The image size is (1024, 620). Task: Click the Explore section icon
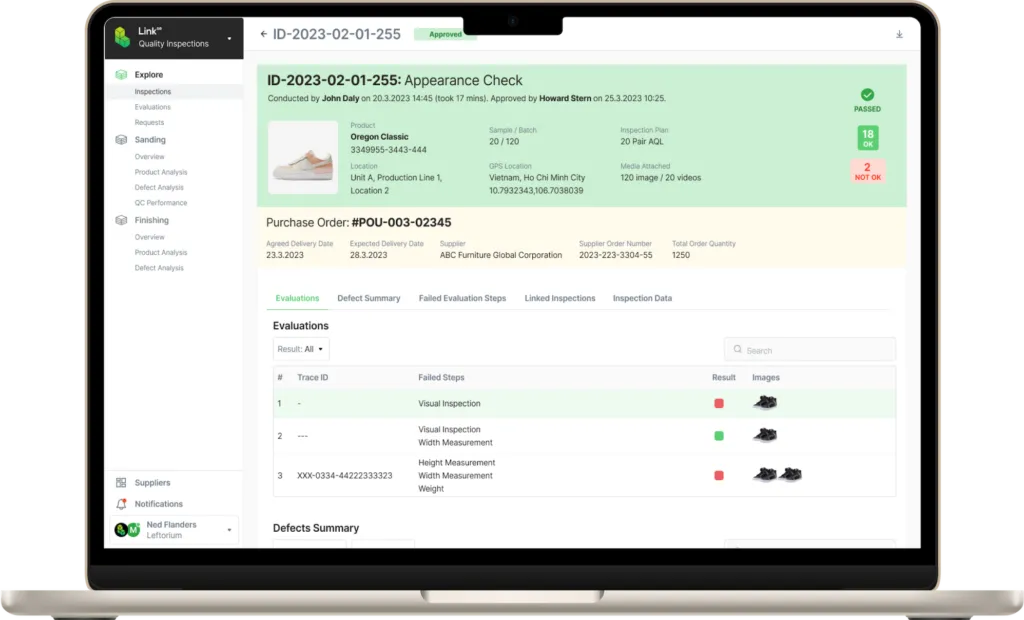point(121,74)
